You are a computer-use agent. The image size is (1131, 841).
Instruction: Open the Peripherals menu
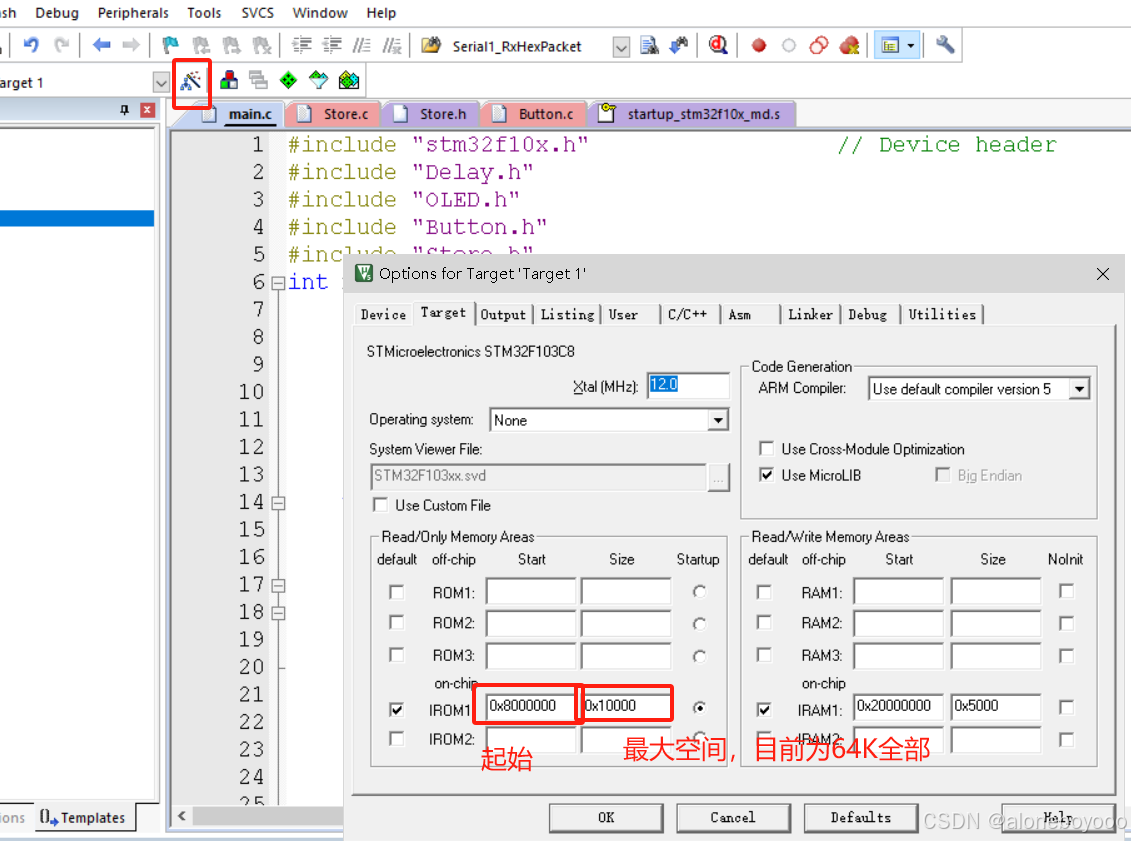[x=133, y=13]
